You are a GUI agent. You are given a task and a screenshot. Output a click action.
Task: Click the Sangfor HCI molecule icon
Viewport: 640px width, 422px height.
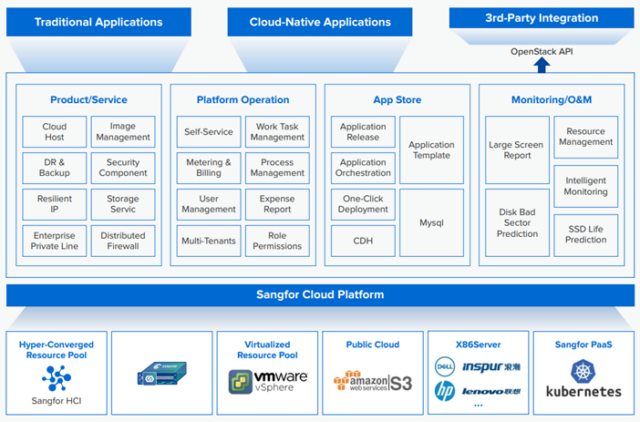56,378
